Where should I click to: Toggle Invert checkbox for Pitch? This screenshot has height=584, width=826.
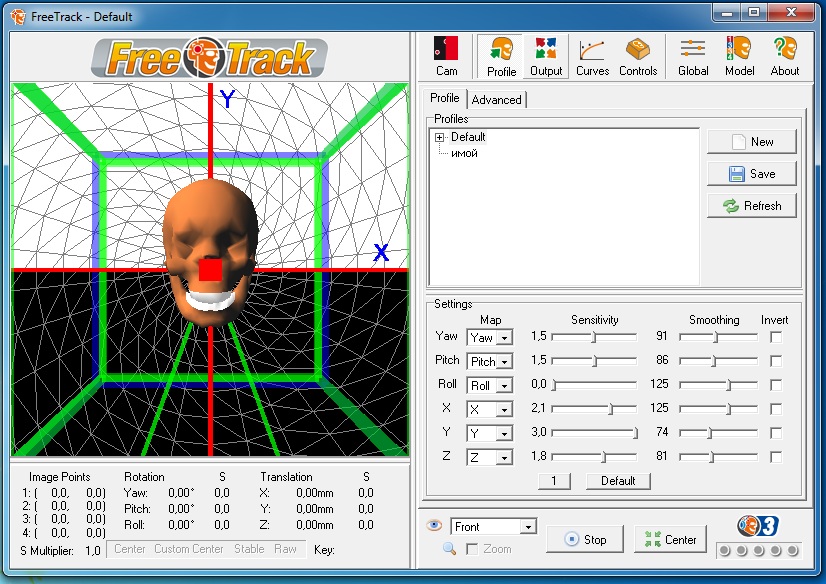point(775,361)
